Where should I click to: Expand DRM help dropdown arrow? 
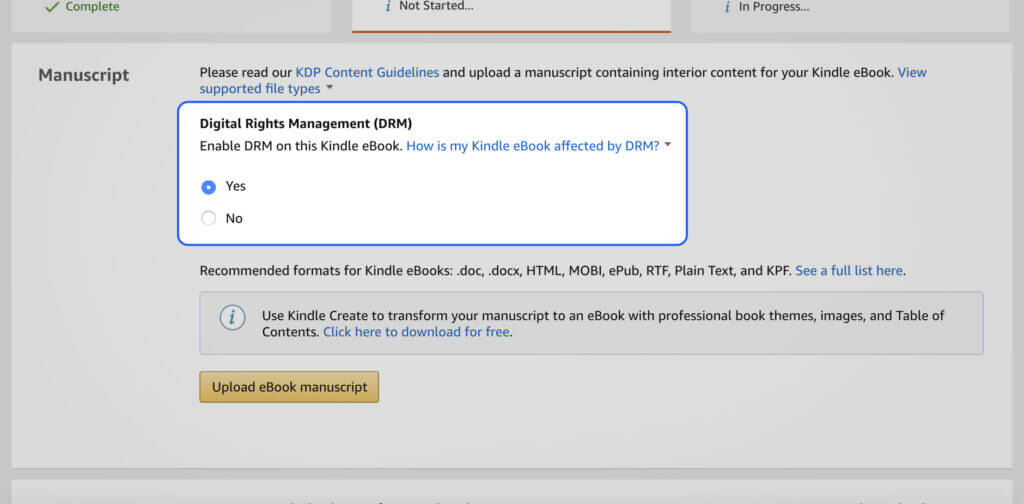tap(668, 145)
